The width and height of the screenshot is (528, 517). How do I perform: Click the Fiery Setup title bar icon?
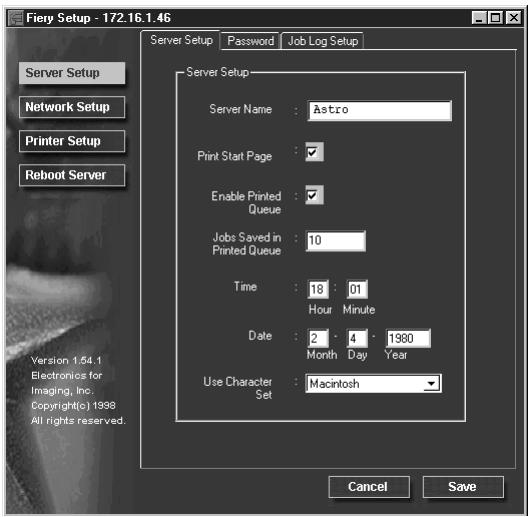[x=15, y=18]
